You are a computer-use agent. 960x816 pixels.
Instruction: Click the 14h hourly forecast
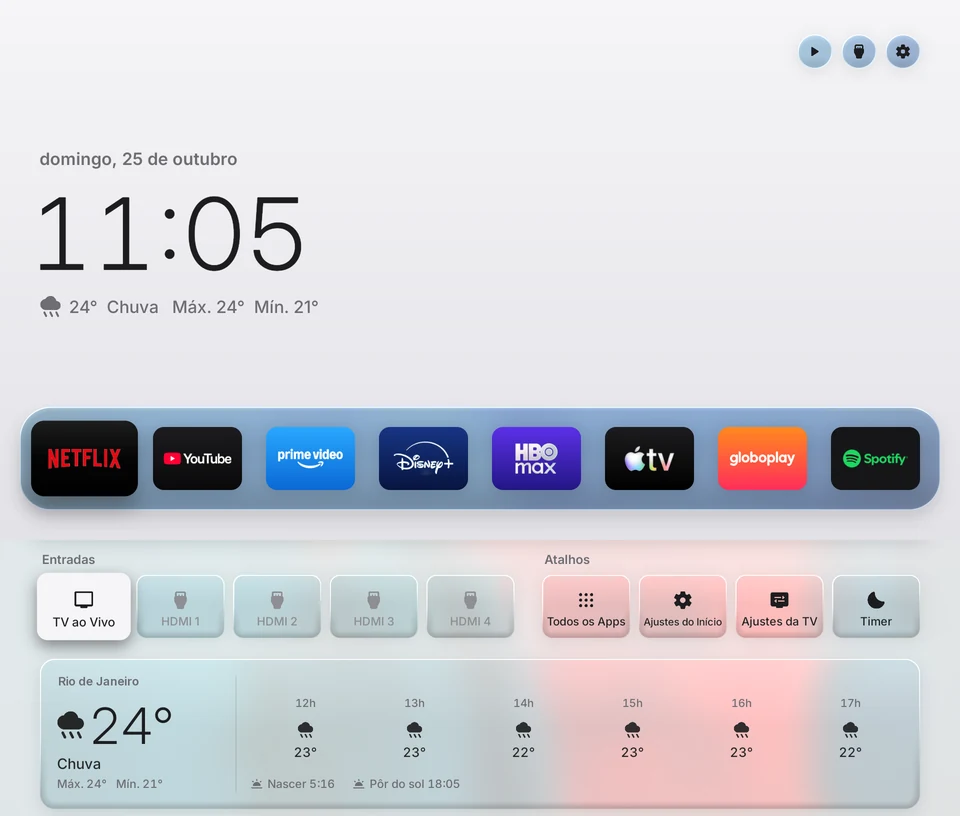pos(523,728)
